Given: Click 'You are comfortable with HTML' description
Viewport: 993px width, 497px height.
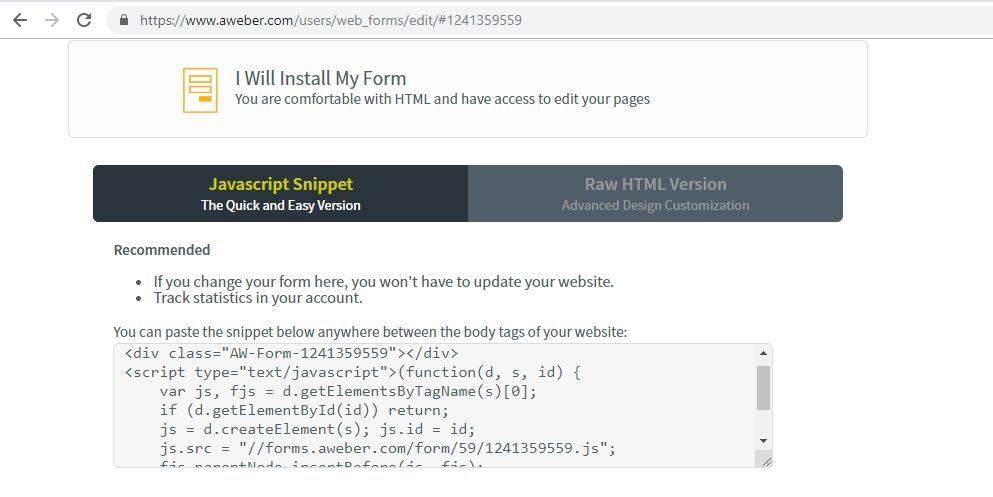Looking at the screenshot, I should pos(442,99).
